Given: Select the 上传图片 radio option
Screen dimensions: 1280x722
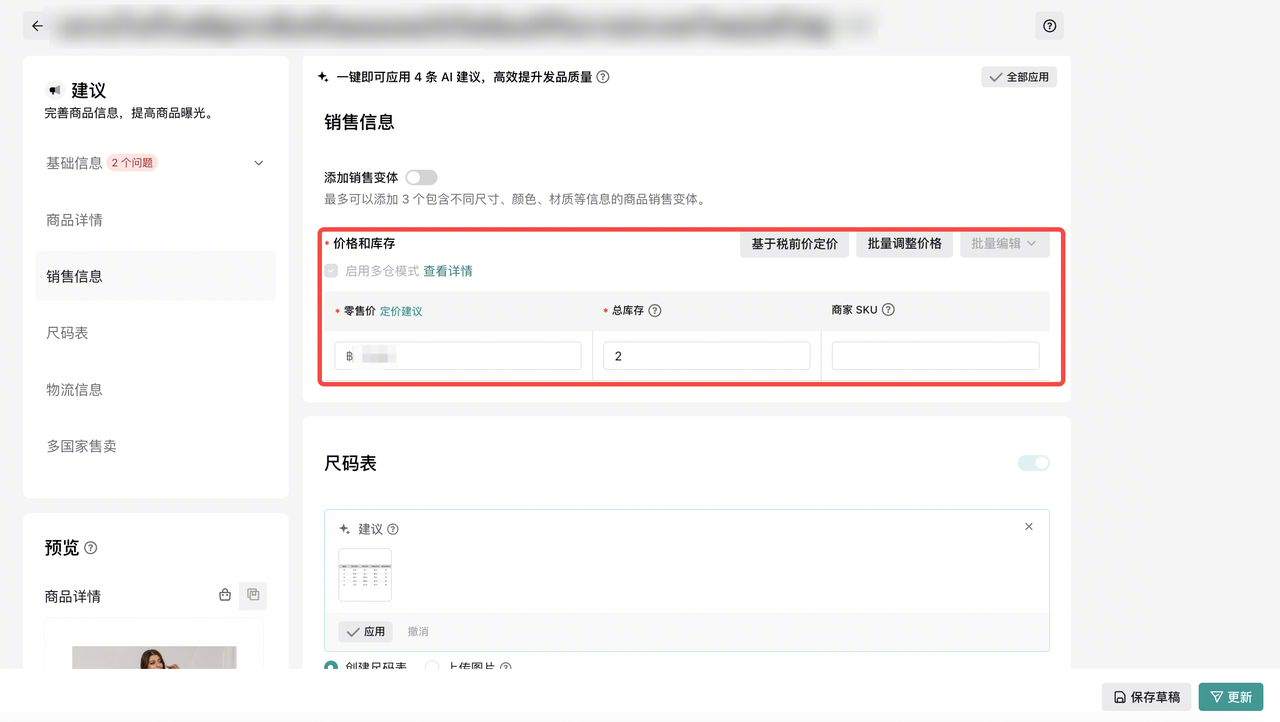Looking at the screenshot, I should (432, 667).
